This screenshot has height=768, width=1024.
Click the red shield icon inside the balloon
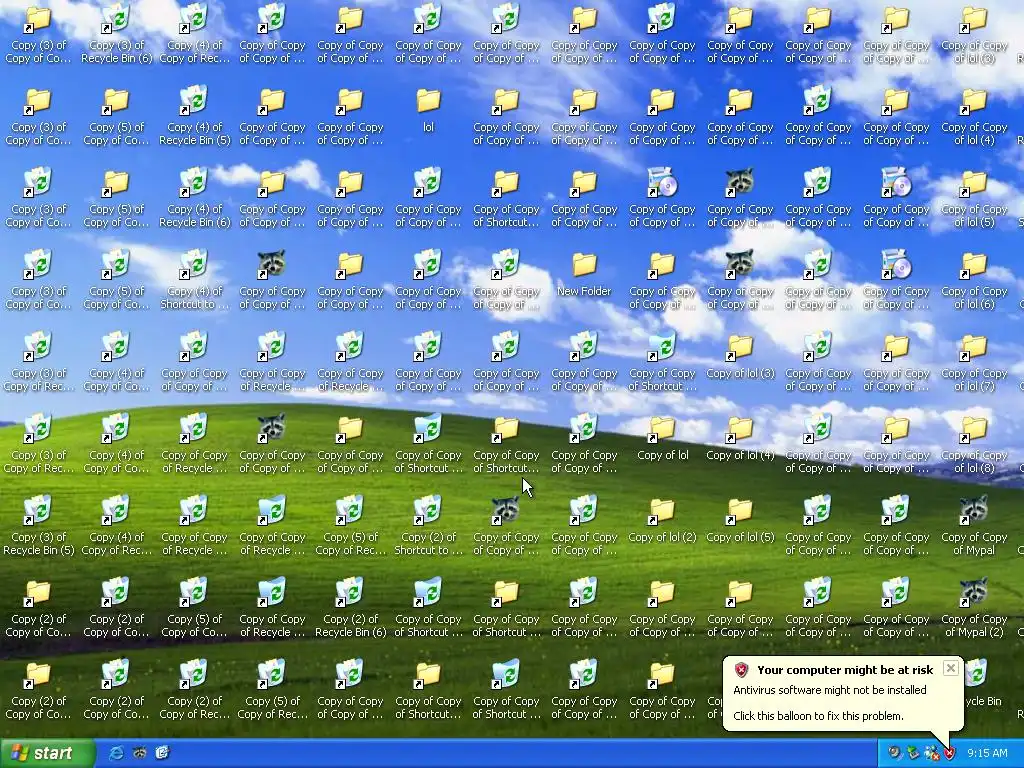[741, 669]
